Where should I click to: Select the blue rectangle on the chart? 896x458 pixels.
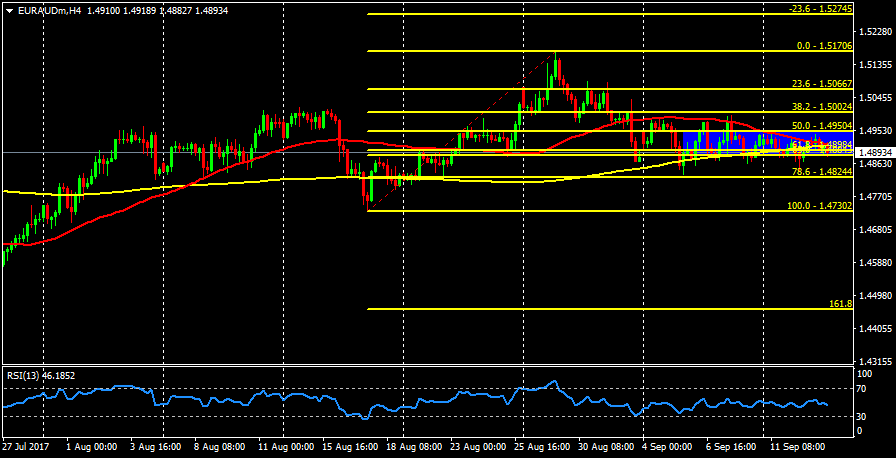click(720, 138)
